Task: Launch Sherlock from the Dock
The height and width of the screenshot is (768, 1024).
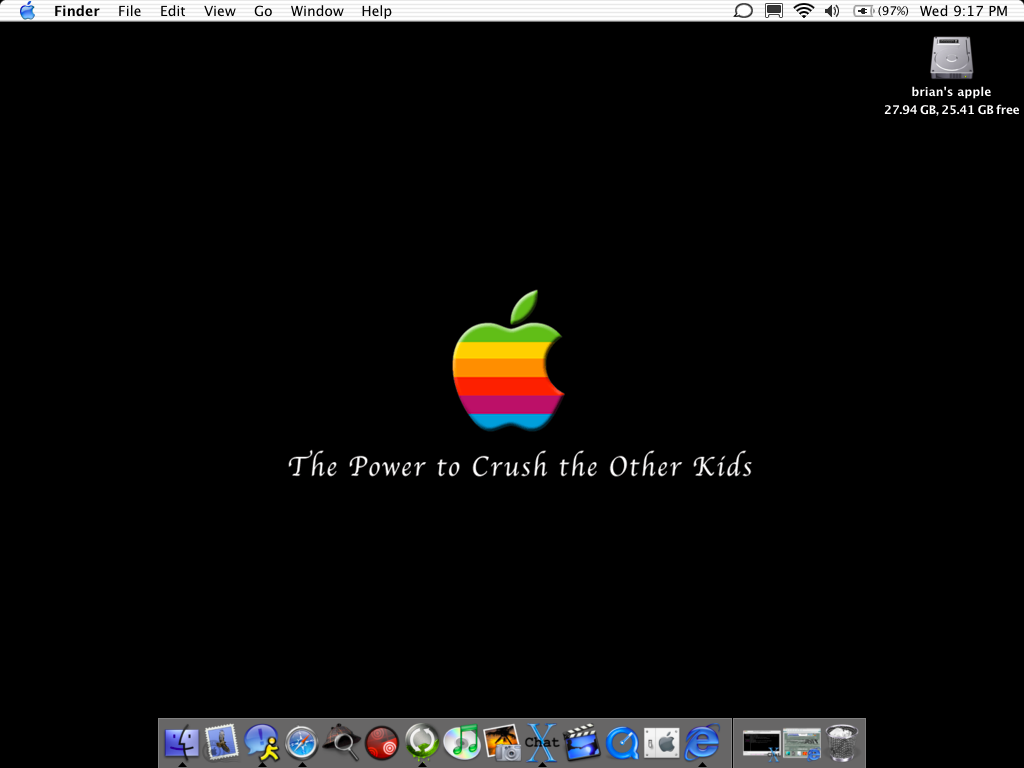Action: click(x=342, y=743)
